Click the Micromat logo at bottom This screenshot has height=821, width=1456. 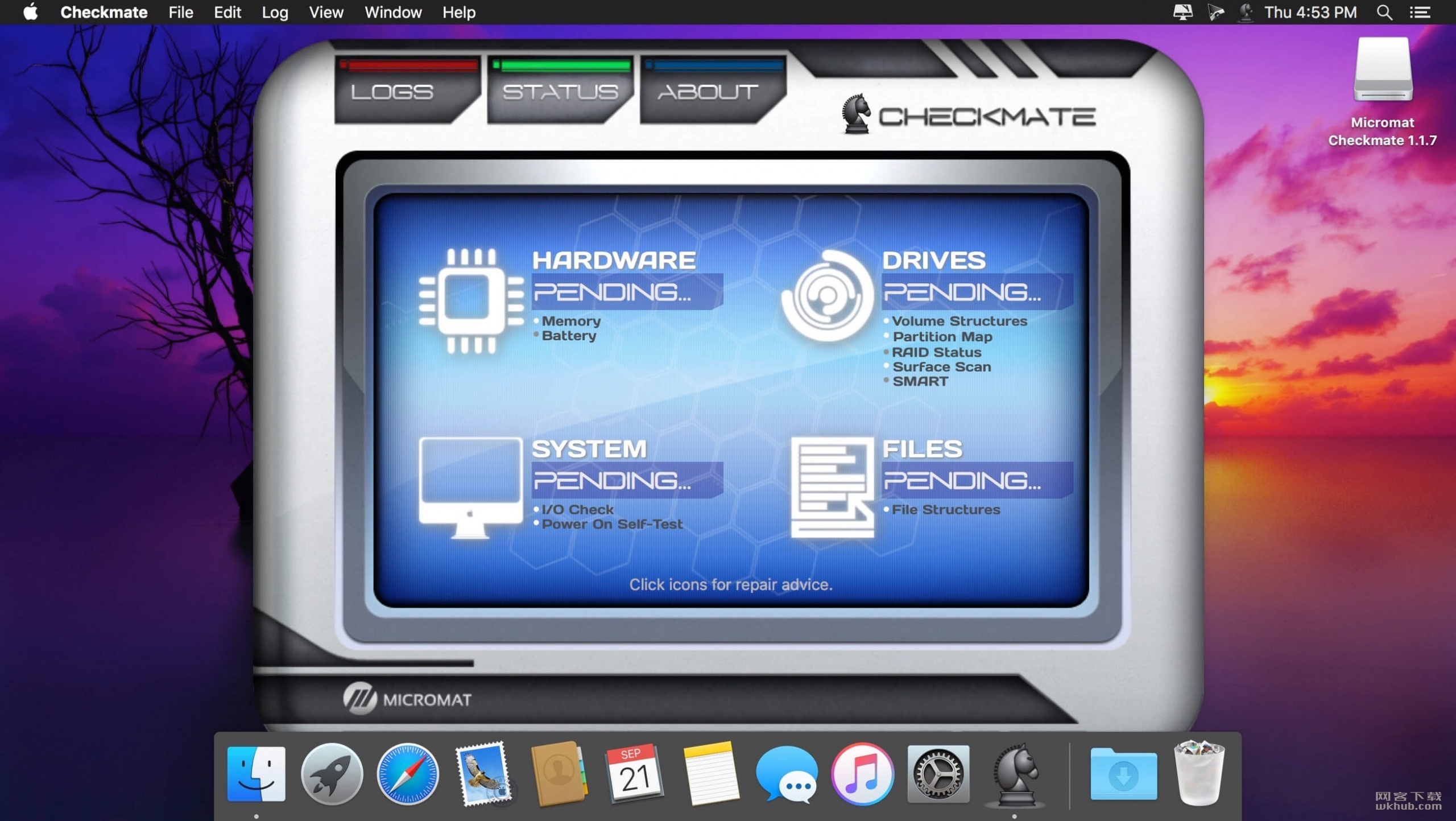pyautogui.click(x=408, y=699)
